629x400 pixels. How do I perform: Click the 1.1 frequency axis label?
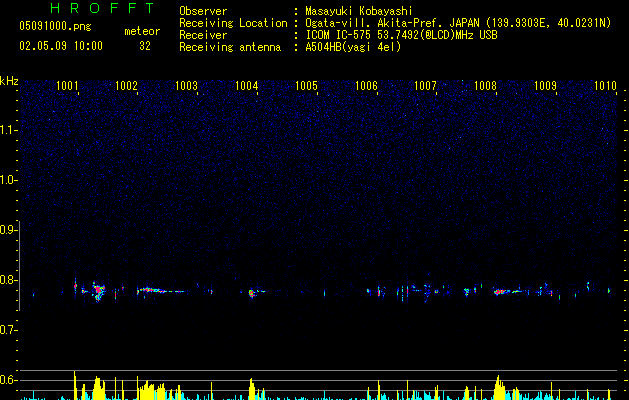(8, 130)
